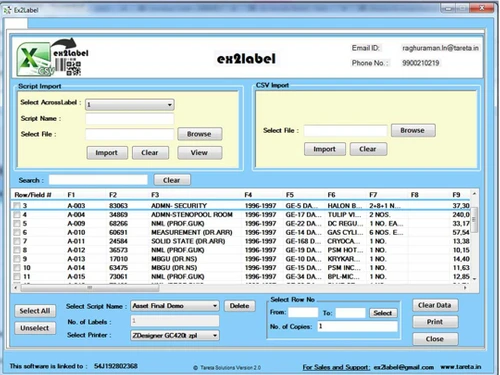This screenshot has width=500, height=375.
Task: Click Import in CSV Import section
Action: click(324, 149)
